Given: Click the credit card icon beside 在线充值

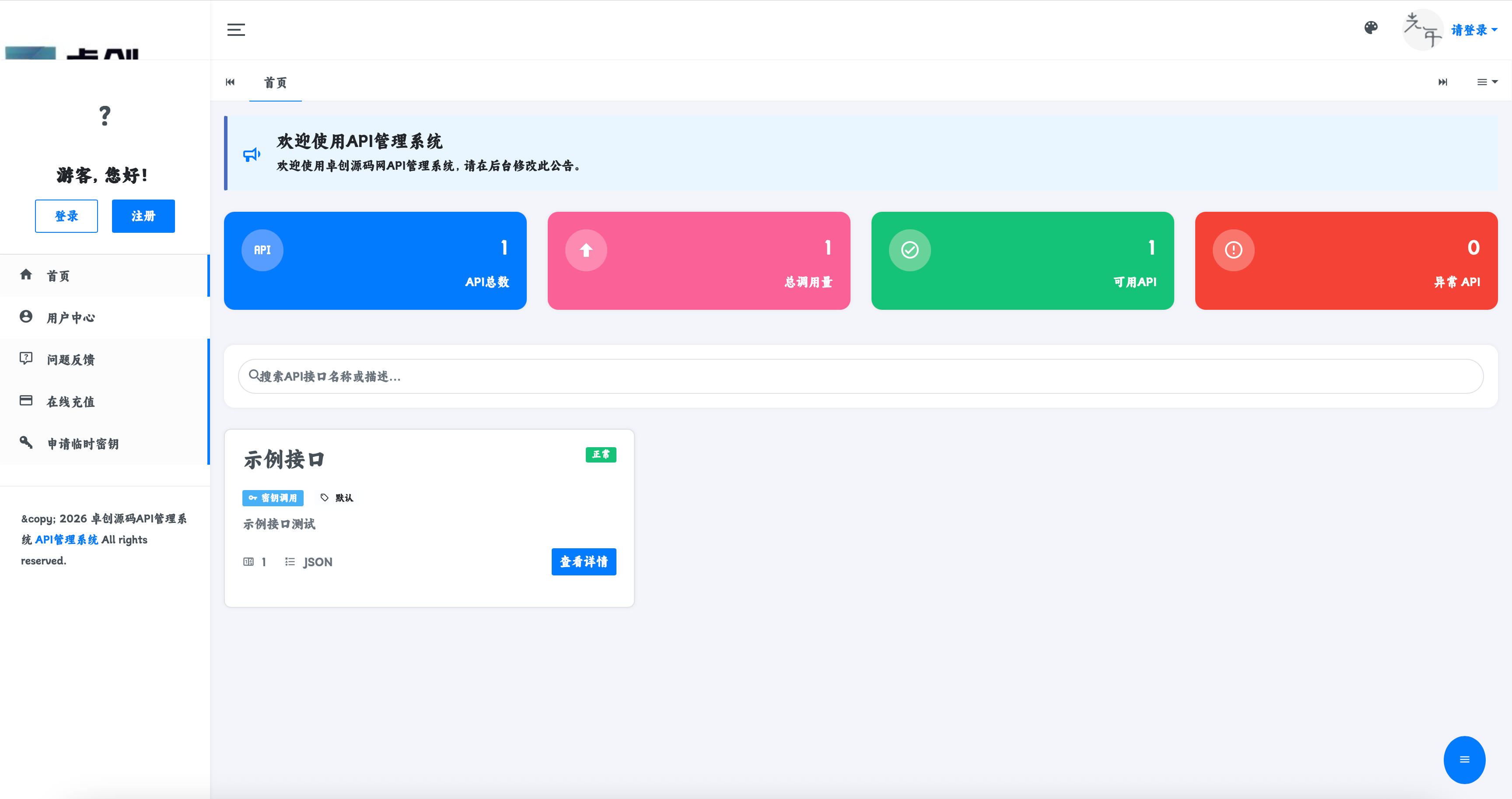Looking at the screenshot, I should click(x=26, y=400).
